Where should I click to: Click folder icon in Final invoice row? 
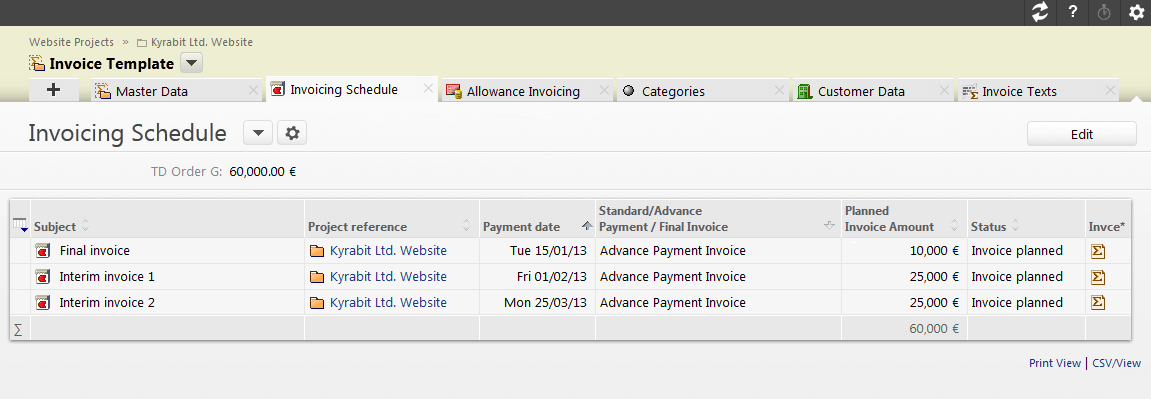click(316, 252)
